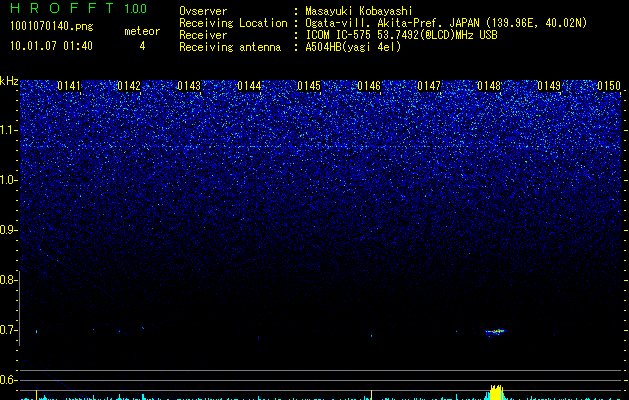Screen dimensions: 629x400
Task: Click the 0148 time marker
Action: [489, 85]
